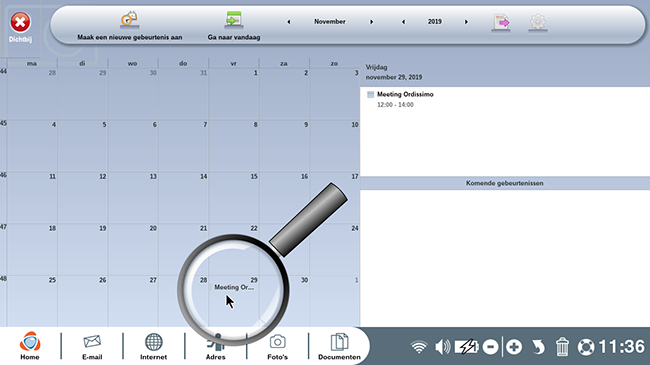Advance to next year arrow
650x365 pixels.
point(466,22)
